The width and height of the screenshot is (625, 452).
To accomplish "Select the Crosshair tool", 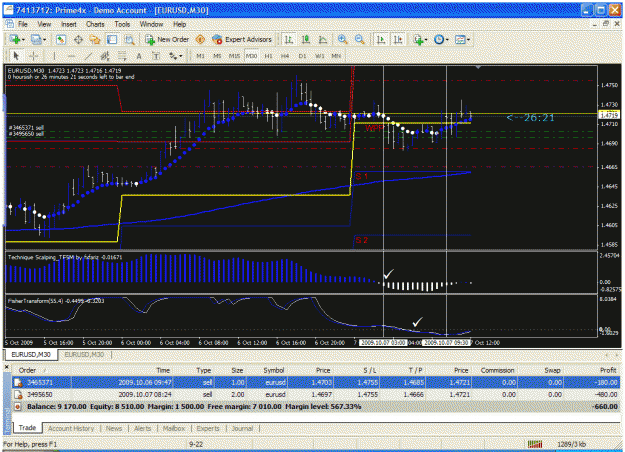I will [x=33, y=56].
